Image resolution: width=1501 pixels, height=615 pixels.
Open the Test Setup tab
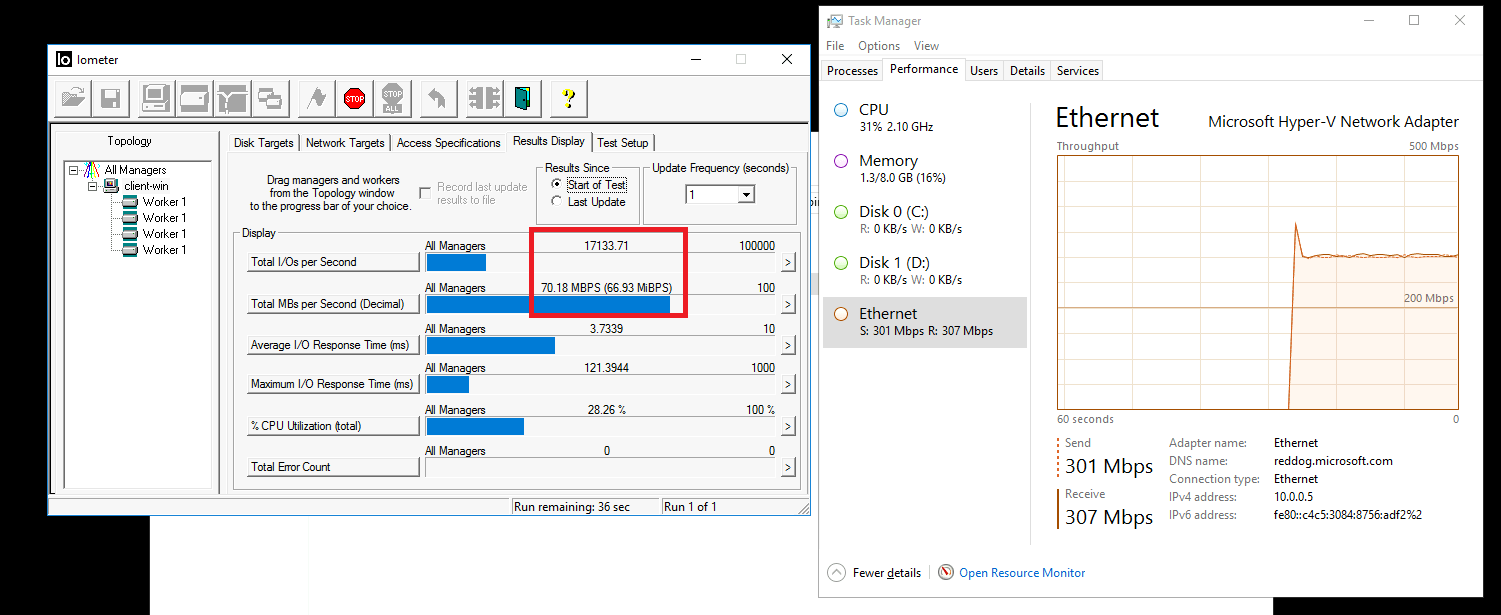click(x=623, y=143)
